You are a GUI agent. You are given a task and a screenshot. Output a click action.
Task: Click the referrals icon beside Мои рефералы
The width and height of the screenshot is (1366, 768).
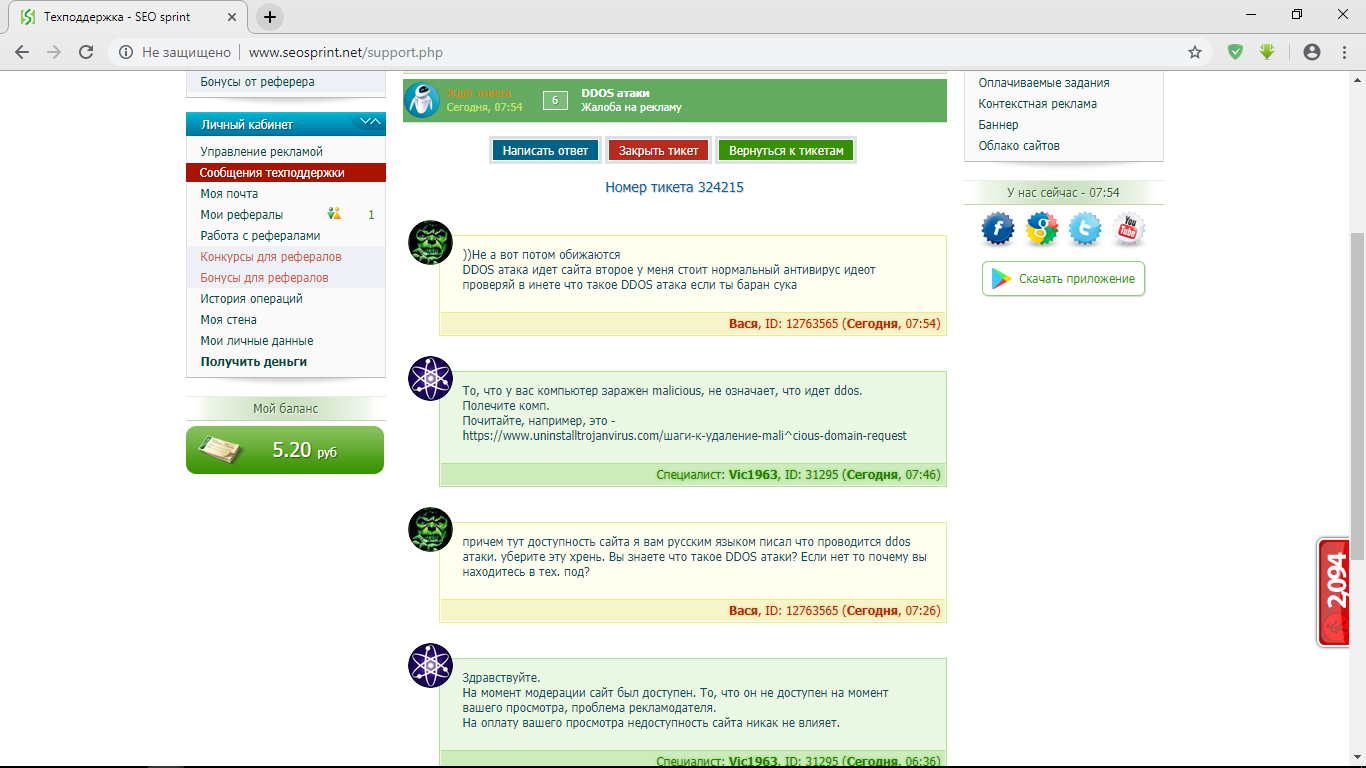pos(334,214)
